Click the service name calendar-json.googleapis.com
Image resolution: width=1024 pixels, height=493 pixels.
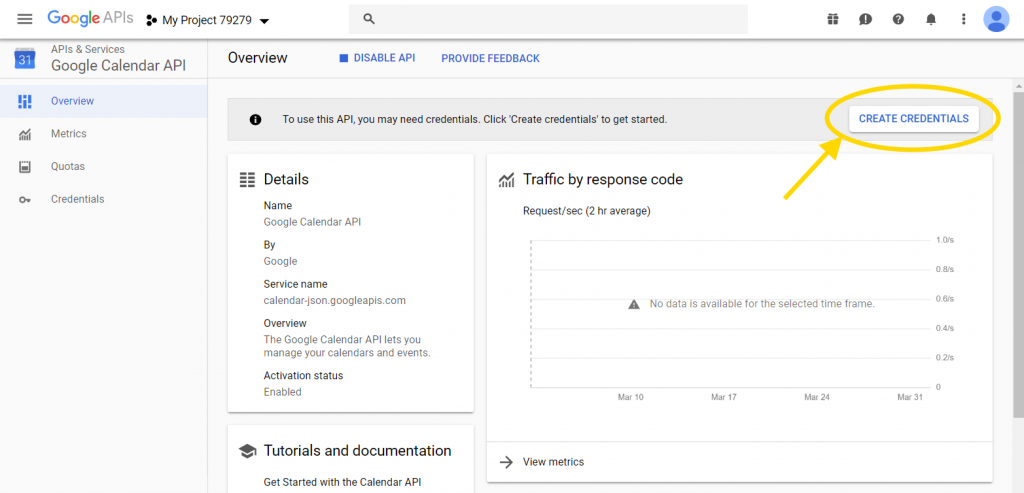(x=334, y=301)
